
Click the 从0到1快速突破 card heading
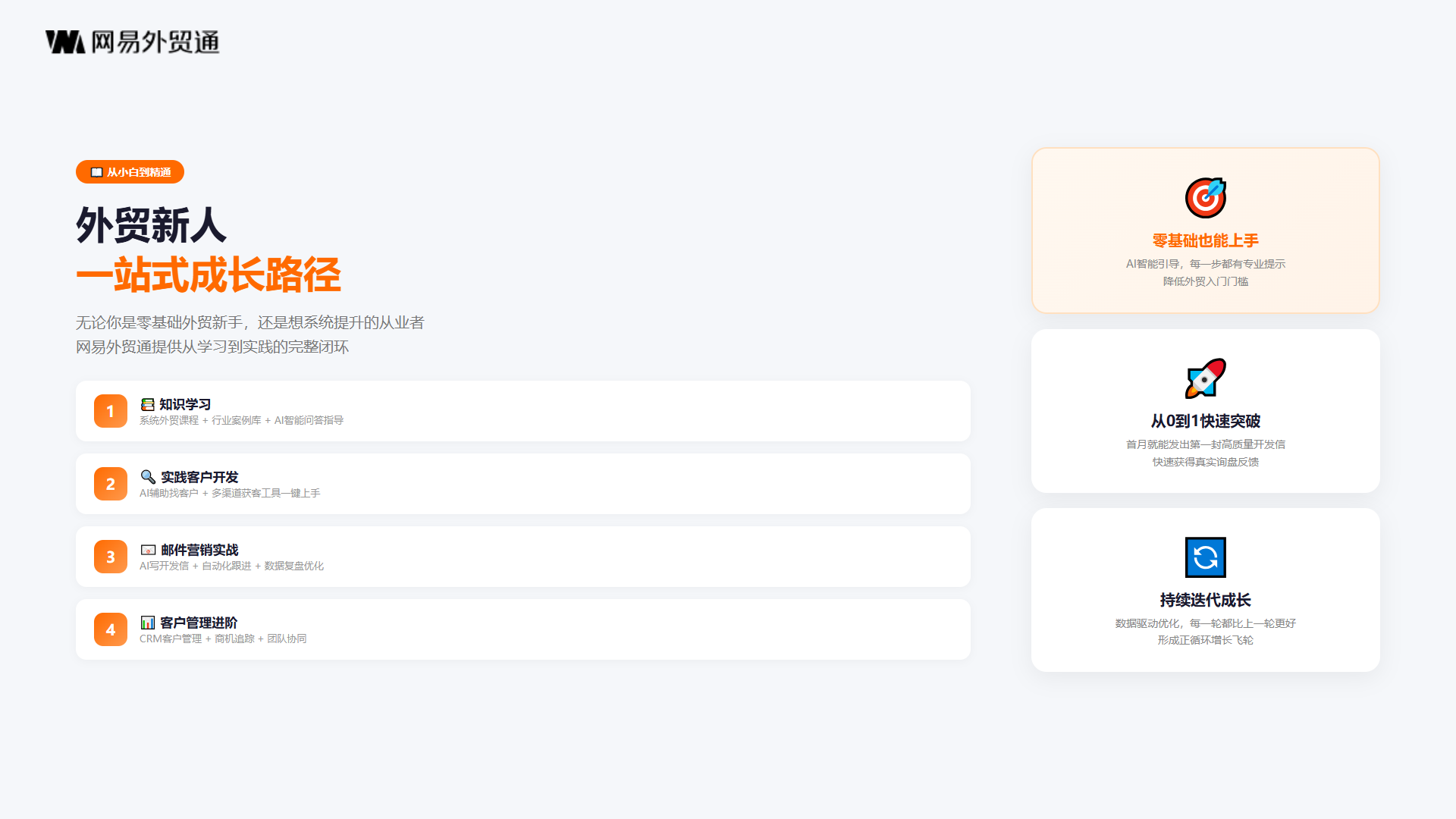click(1206, 421)
